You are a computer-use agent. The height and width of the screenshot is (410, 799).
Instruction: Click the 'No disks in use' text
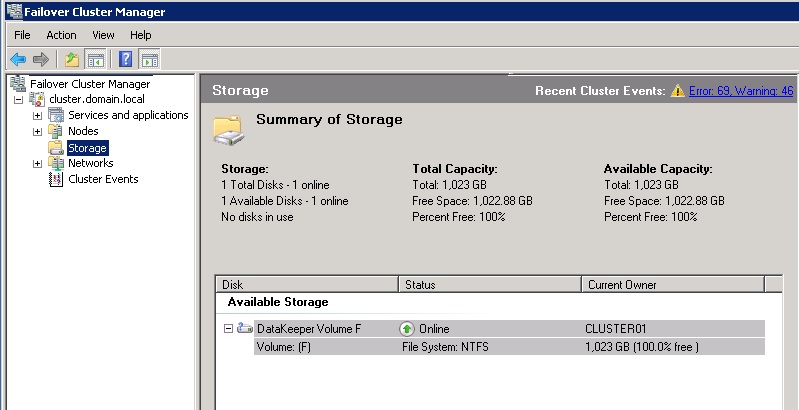257,217
